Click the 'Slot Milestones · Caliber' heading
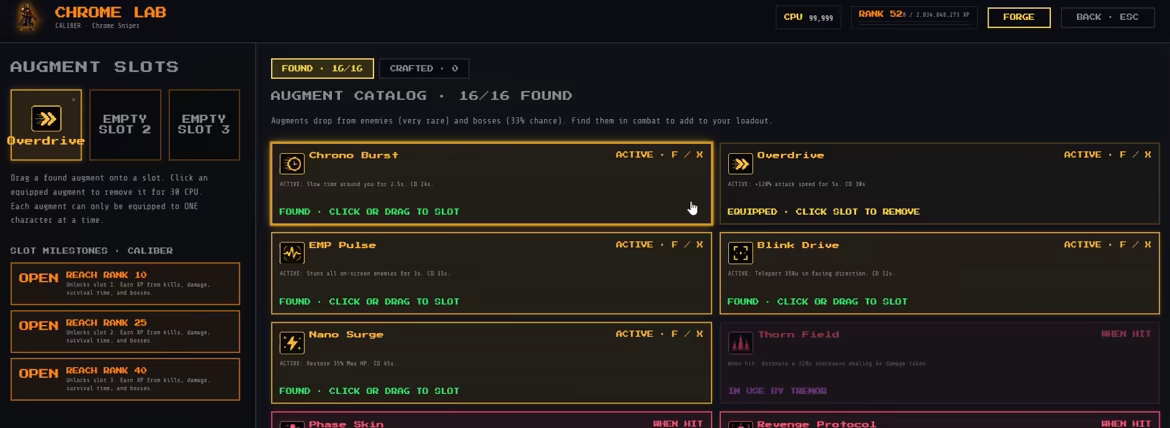The height and width of the screenshot is (428, 1170). (92, 251)
